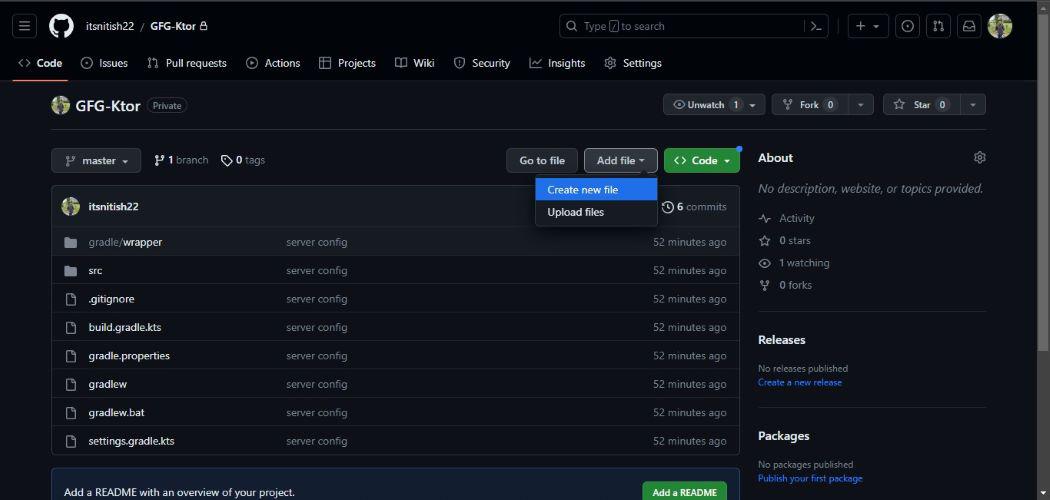The image size is (1050, 500).
Task: Switch to the Pull requests tab
Action: pyautogui.click(x=187, y=63)
